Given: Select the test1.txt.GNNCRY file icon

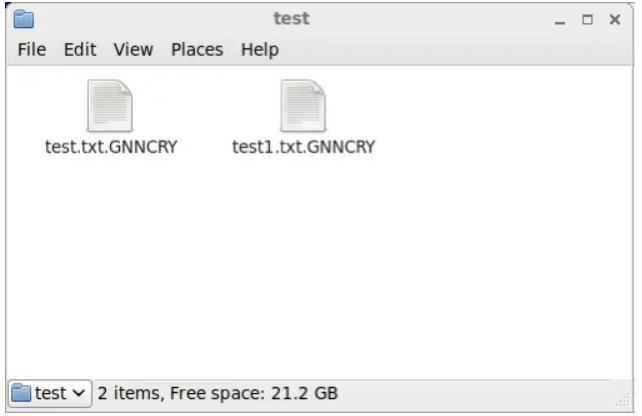Looking at the screenshot, I should coord(303,106).
